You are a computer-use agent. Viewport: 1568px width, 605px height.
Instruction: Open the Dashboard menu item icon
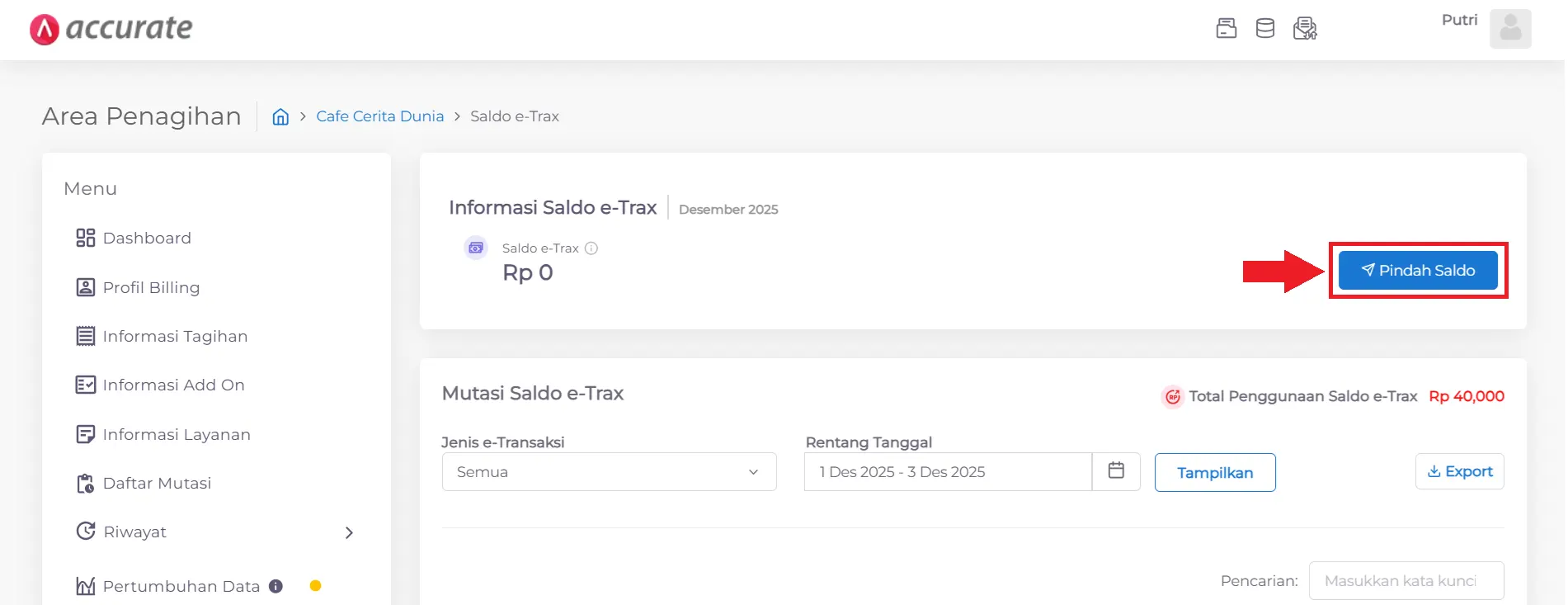(x=85, y=237)
